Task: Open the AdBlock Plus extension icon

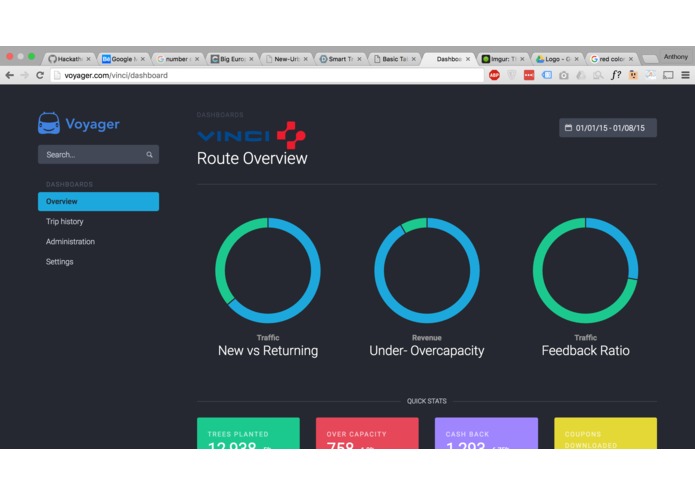Action: (494, 75)
